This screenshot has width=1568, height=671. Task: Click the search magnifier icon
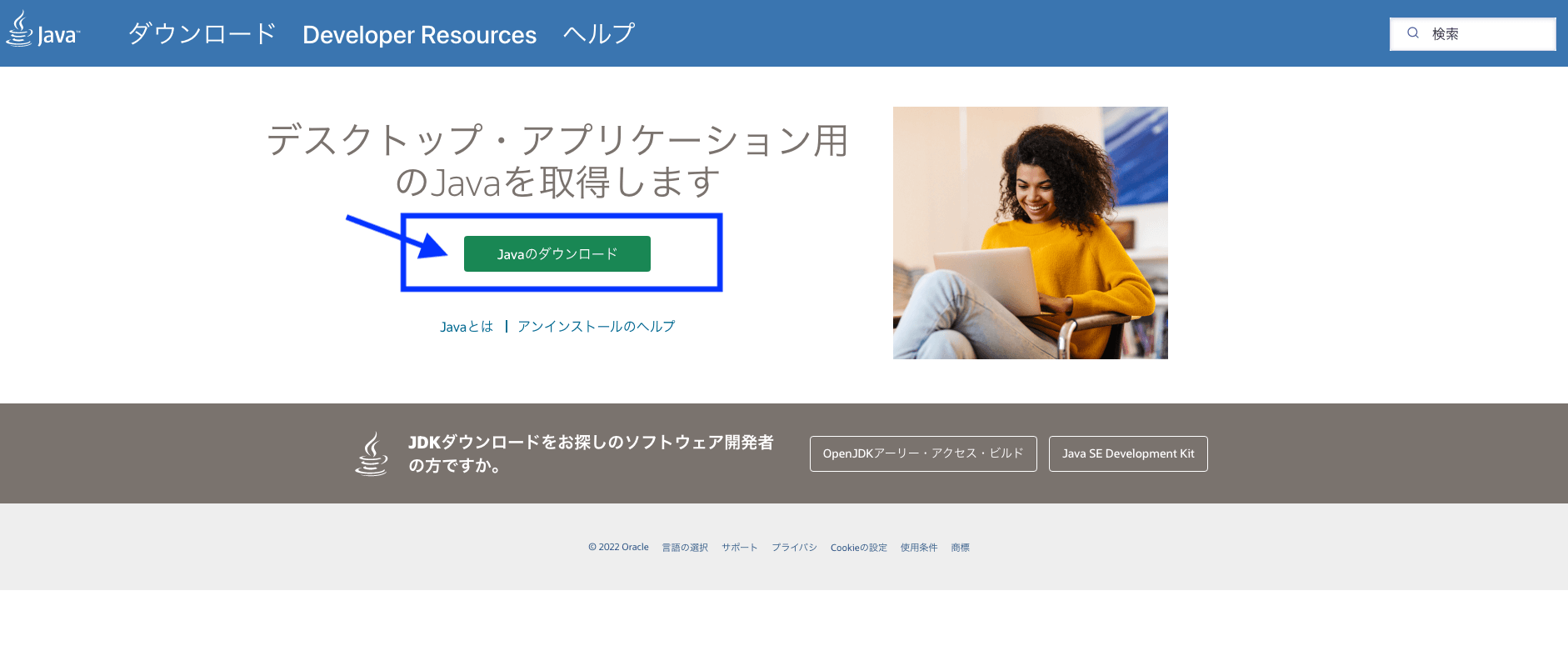pos(1413,33)
